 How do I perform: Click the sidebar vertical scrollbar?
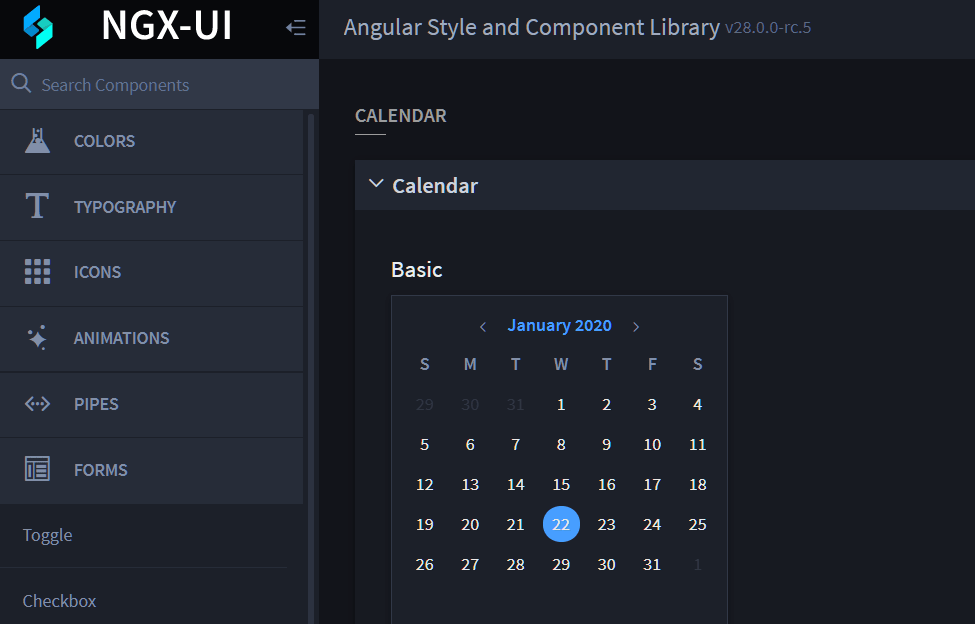pos(311,360)
